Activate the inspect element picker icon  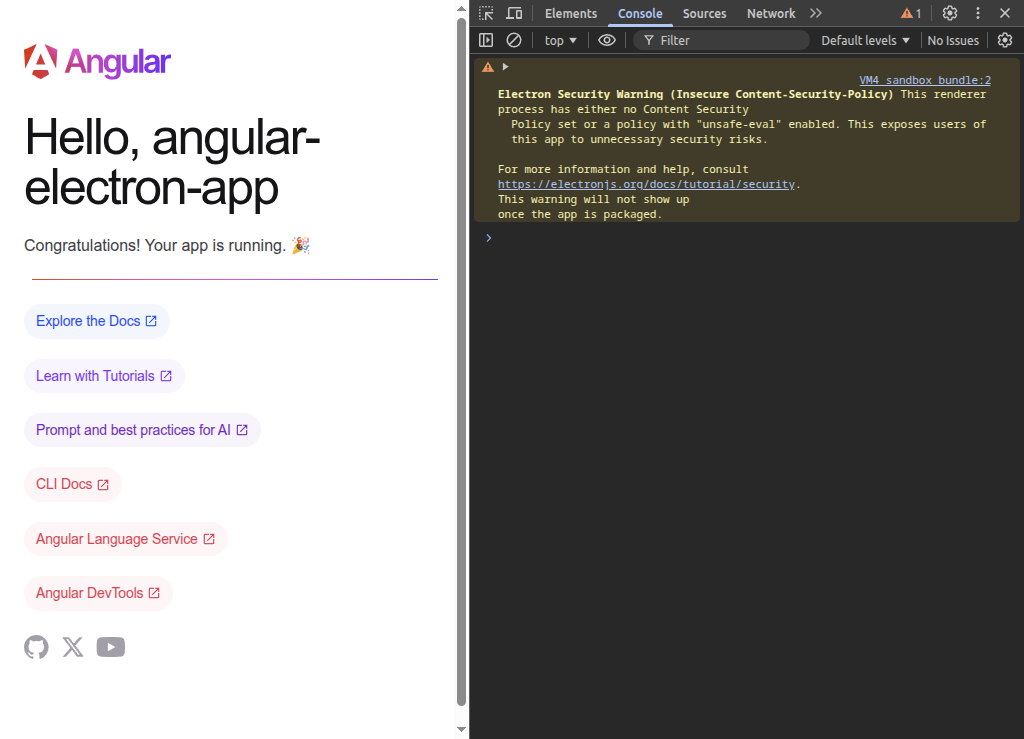pyautogui.click(x=487, y=13)
